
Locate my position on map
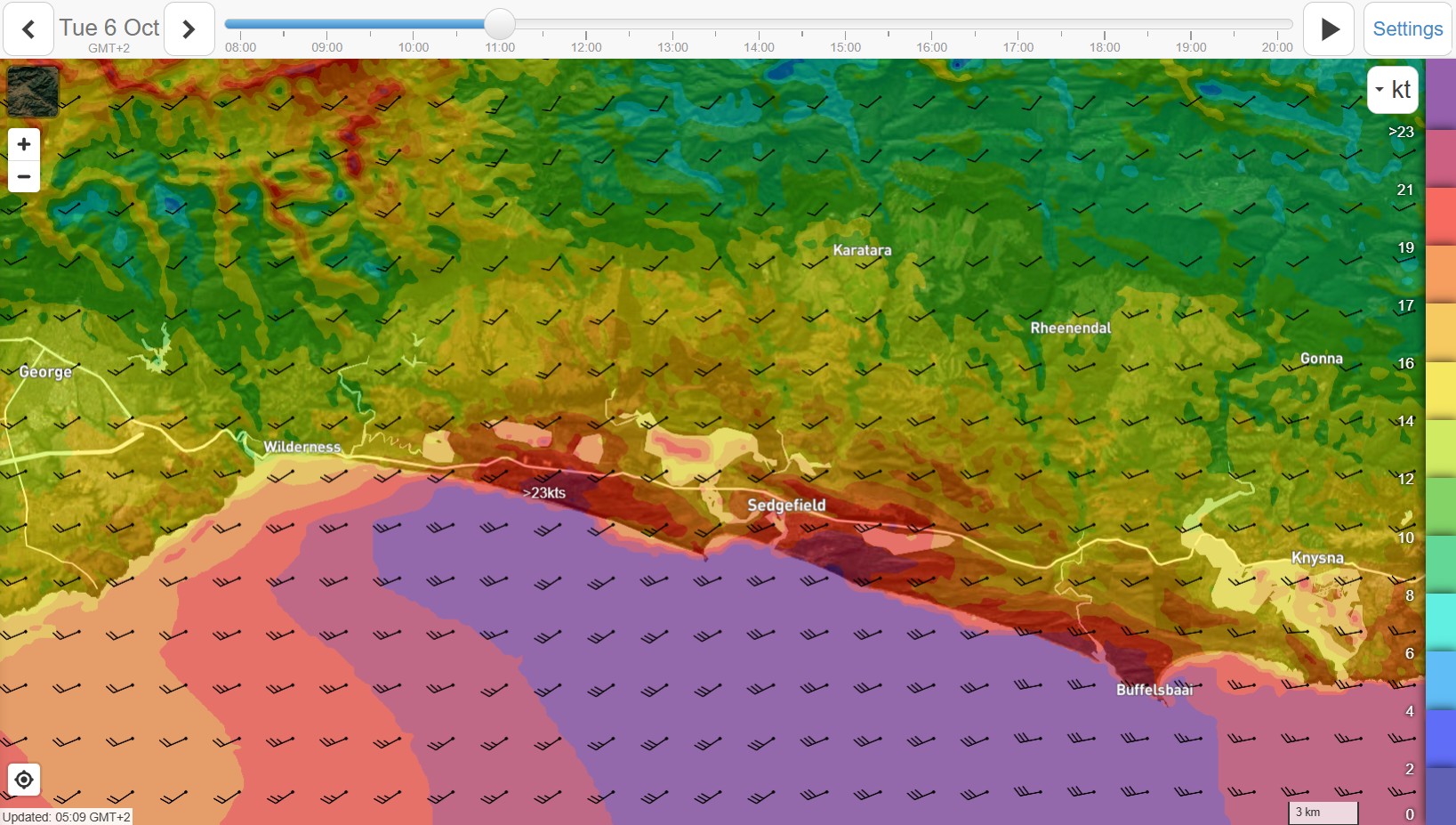(24, 780)
